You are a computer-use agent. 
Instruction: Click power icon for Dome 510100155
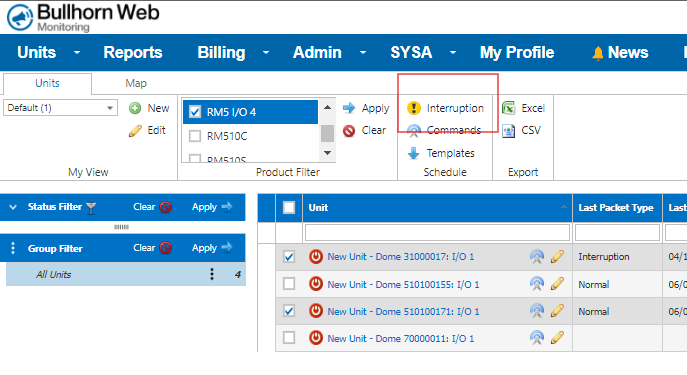click(x=315, y=284)
